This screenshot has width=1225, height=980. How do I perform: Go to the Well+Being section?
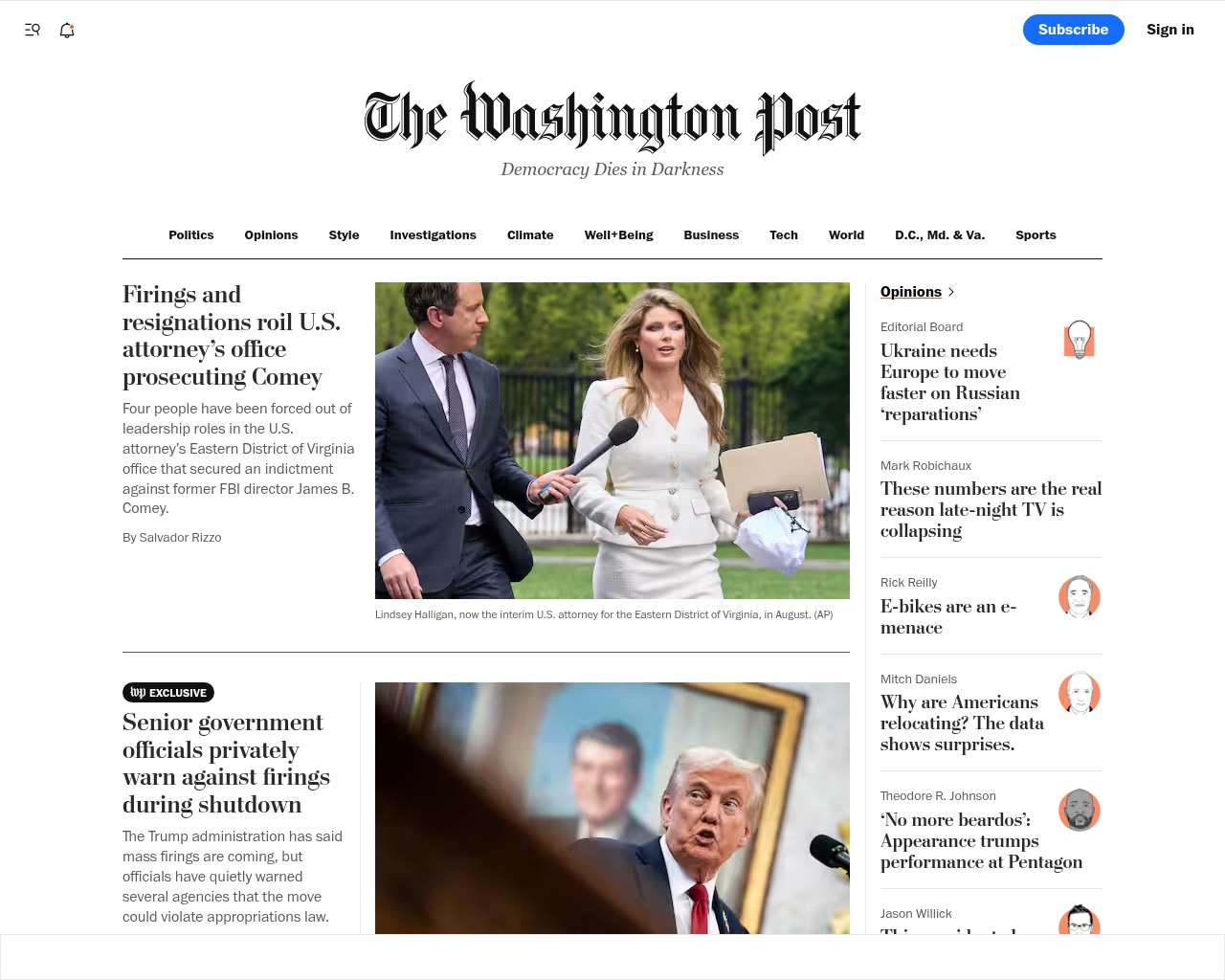tap(618, 234)
